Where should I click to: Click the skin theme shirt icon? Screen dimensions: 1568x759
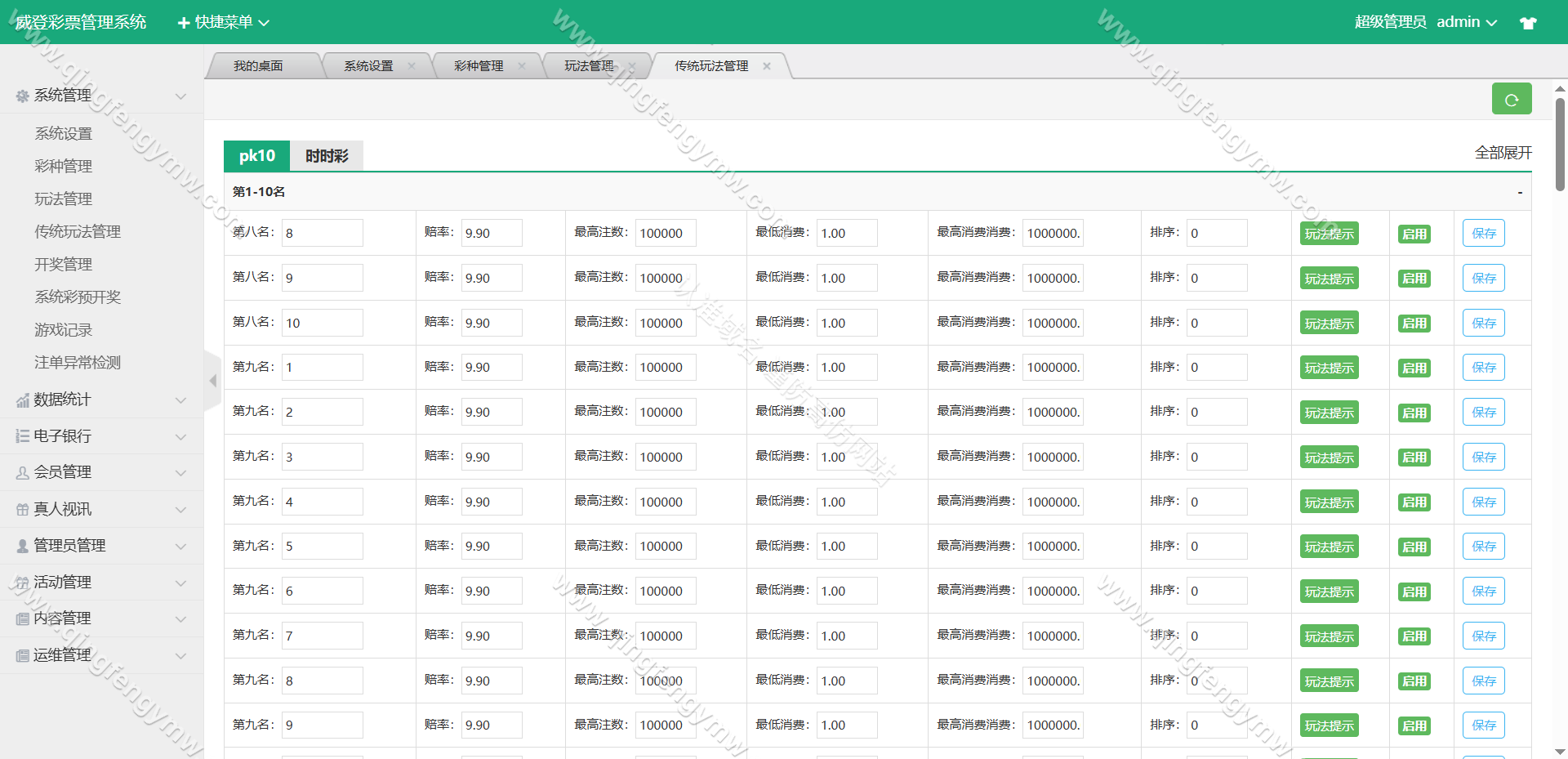tap(1528, 23)
